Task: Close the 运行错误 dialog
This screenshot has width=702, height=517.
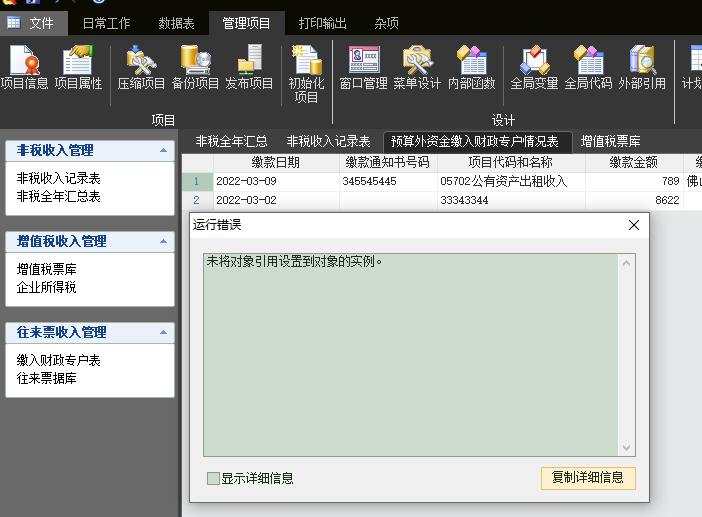Action: click(x=634, y=225)
